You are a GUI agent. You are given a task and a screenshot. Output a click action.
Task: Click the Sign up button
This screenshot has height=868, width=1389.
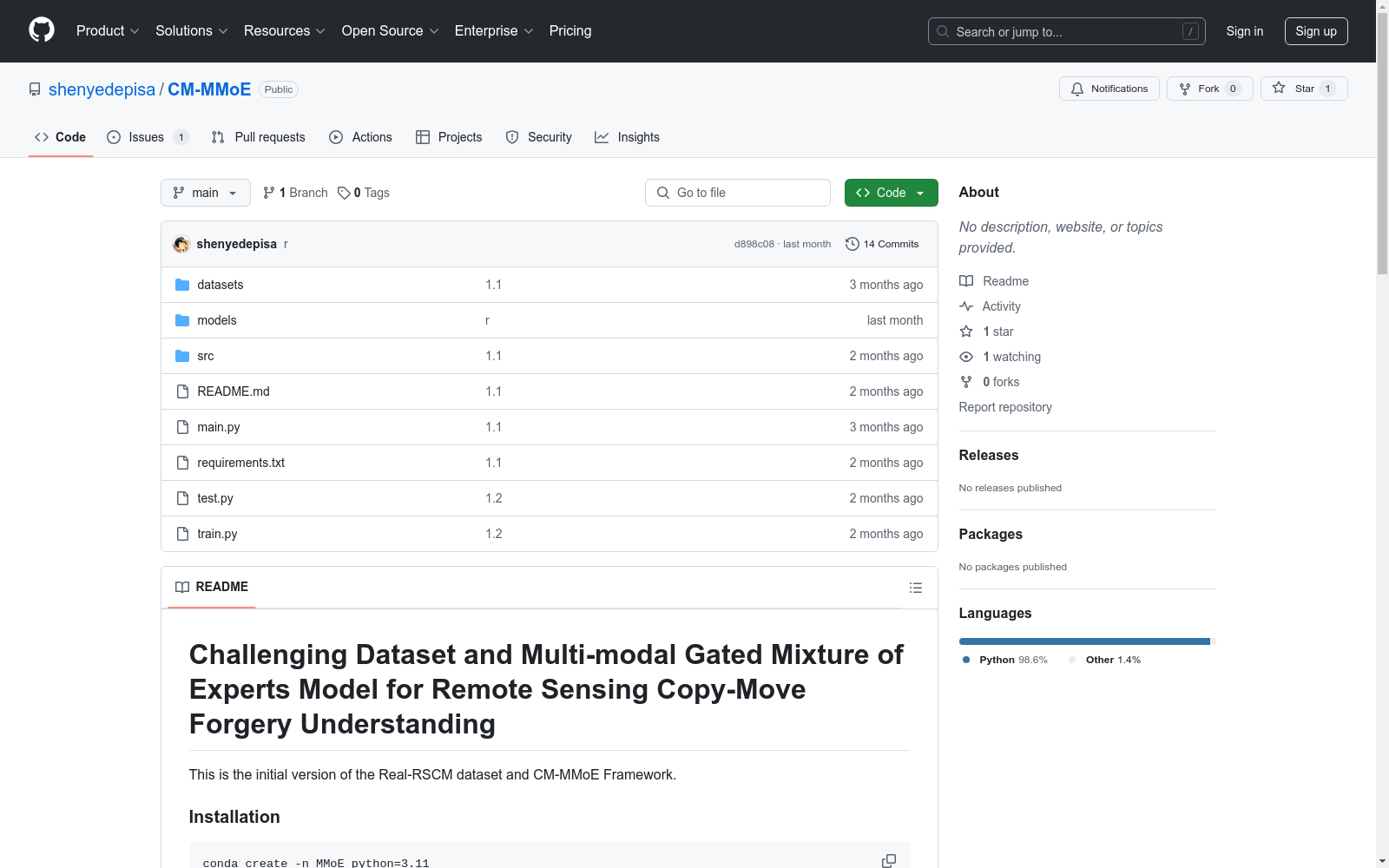coord(1316,31)
